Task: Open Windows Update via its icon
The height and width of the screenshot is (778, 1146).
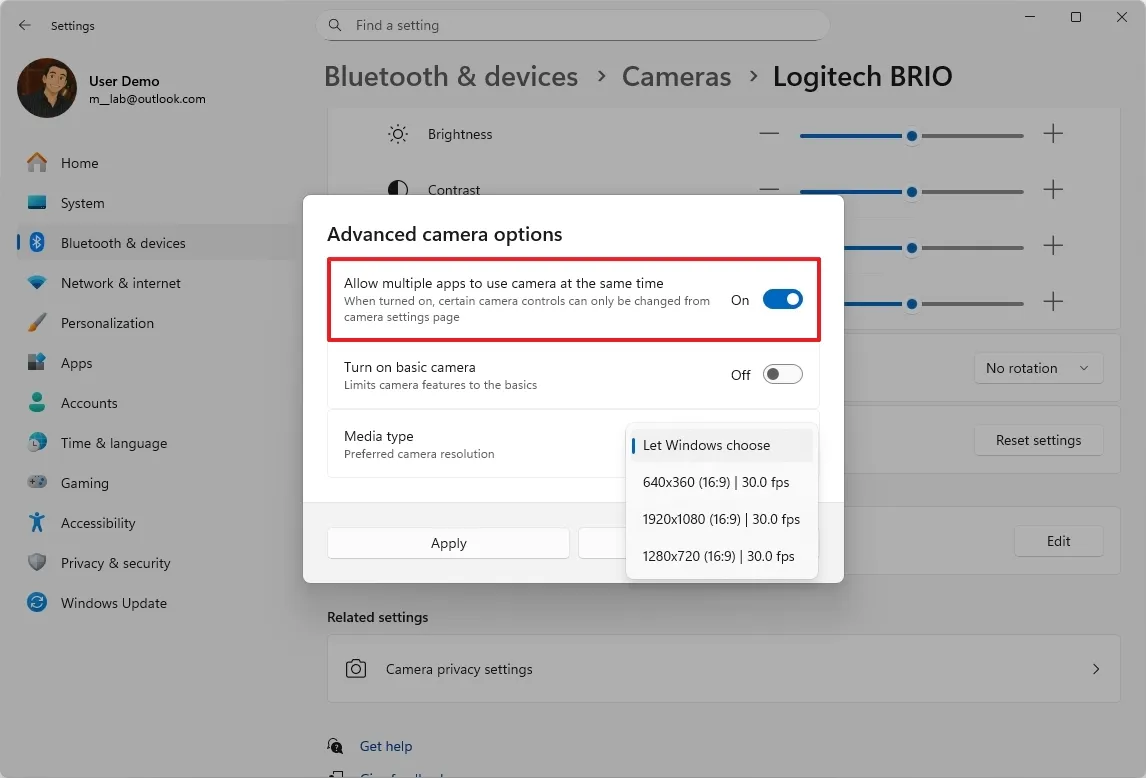Action: click(35, 603)
